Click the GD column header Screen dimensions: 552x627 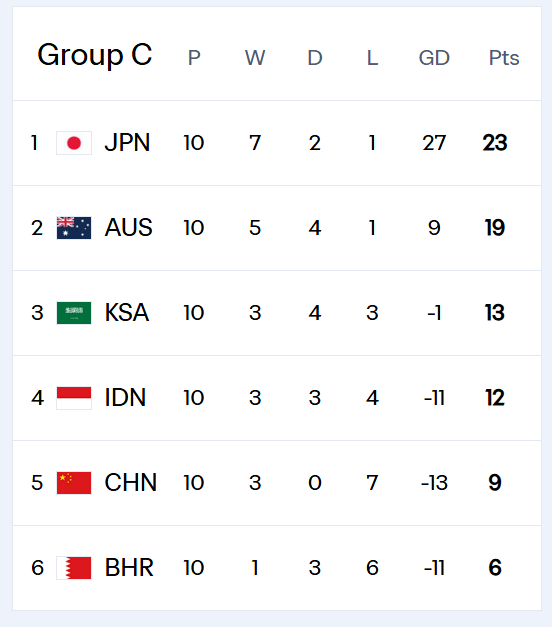[434, 58]
